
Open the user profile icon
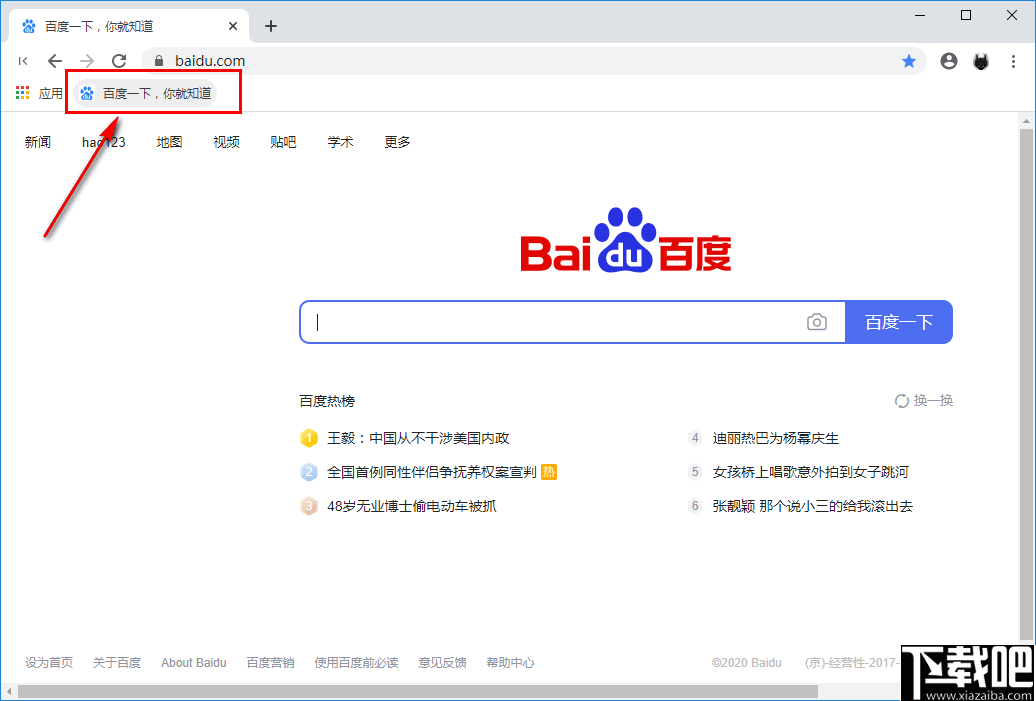949,61
